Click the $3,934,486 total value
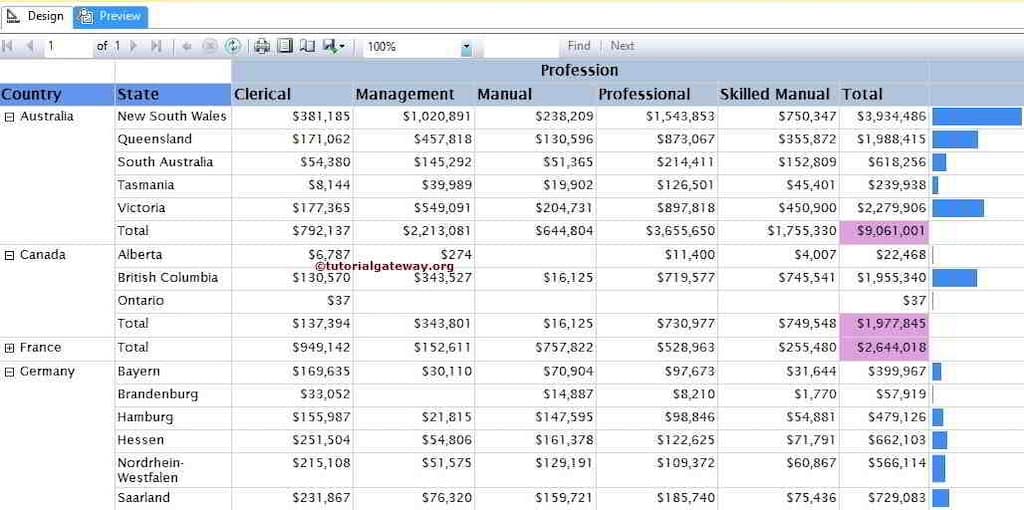This screenshot has width=1024, height=510. [891, 117]
